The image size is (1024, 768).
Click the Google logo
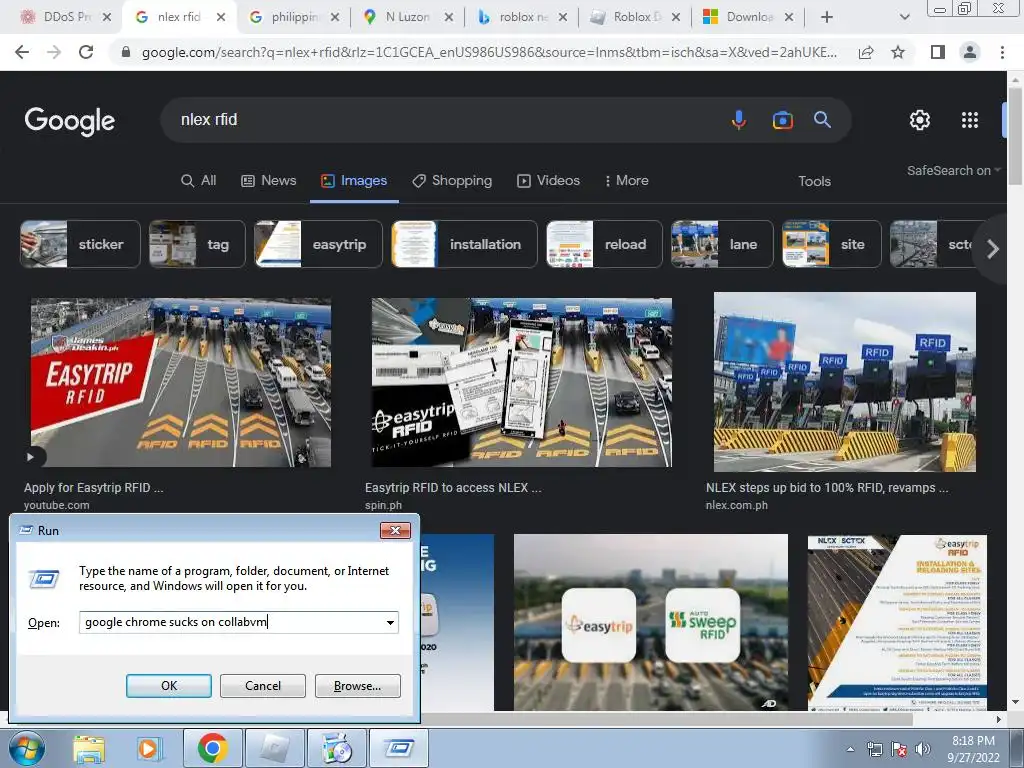70,121
